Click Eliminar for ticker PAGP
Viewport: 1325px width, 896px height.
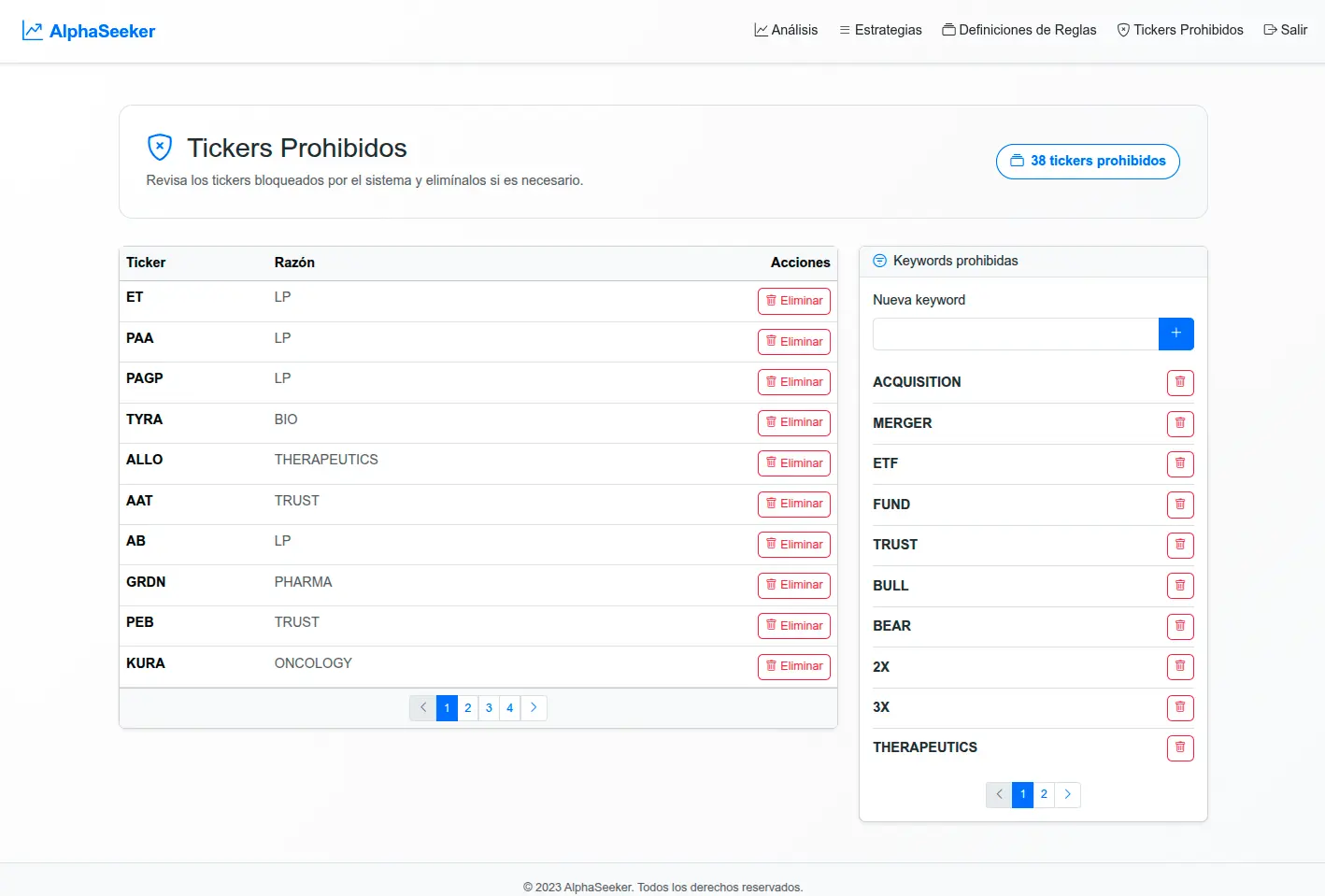(x=794, y=382)
